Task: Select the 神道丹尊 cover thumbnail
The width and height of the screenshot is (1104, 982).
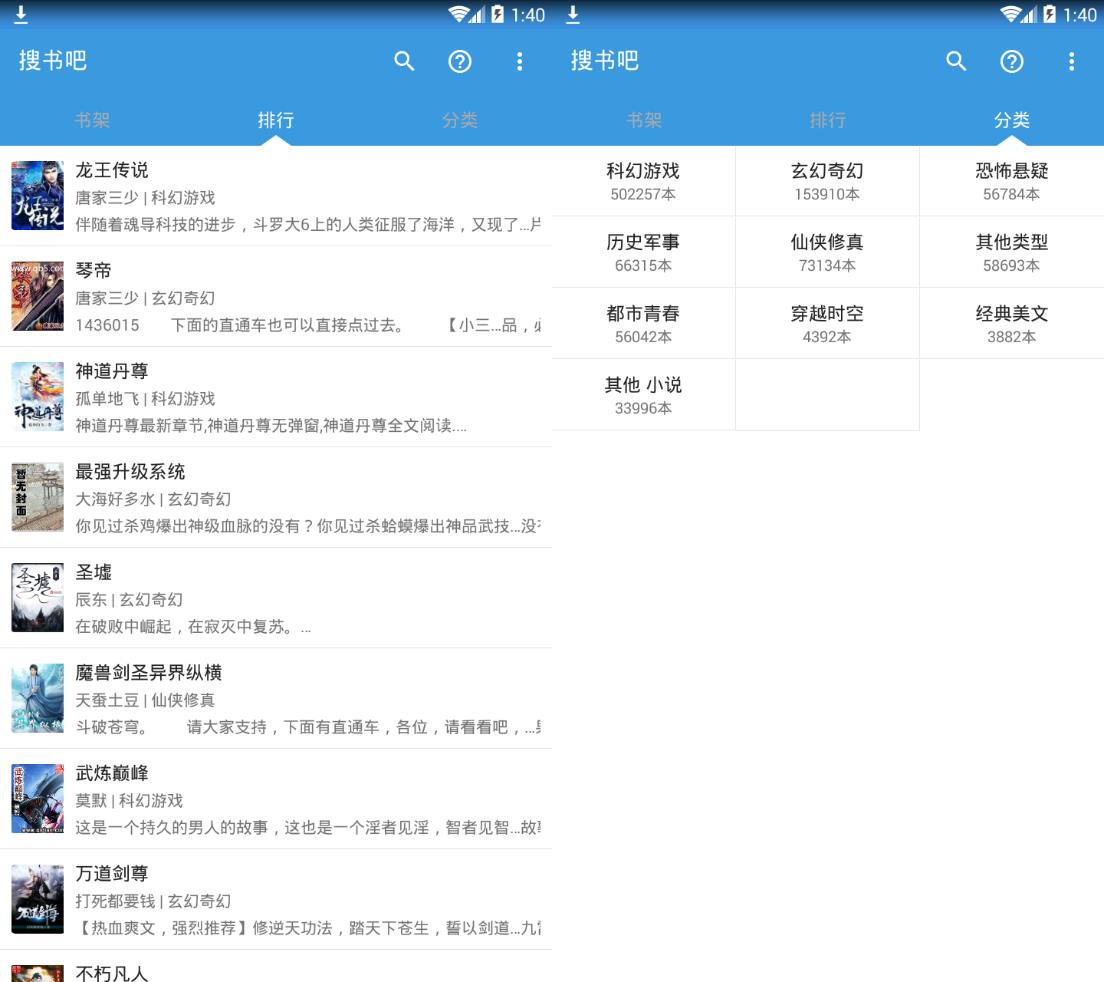Action: click(37, 397)
